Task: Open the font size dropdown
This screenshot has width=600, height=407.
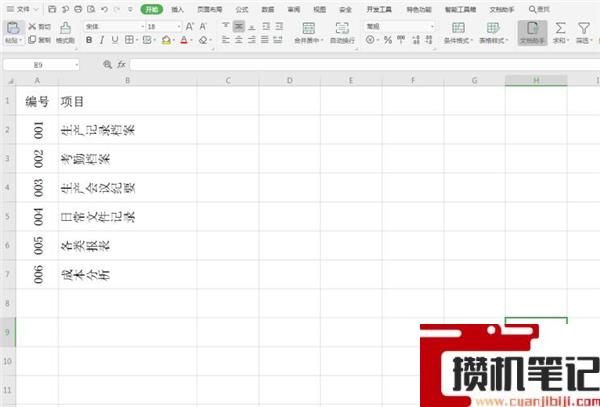Action: pyautogui.click(x=179, y=26)
